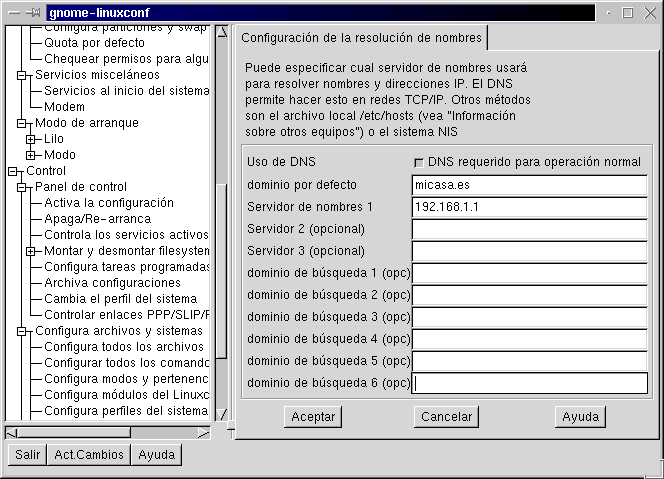664x479 pixels.
Task: Click the 'dominio de búsqueda 5' field
Action: click(x=530, y=361)
